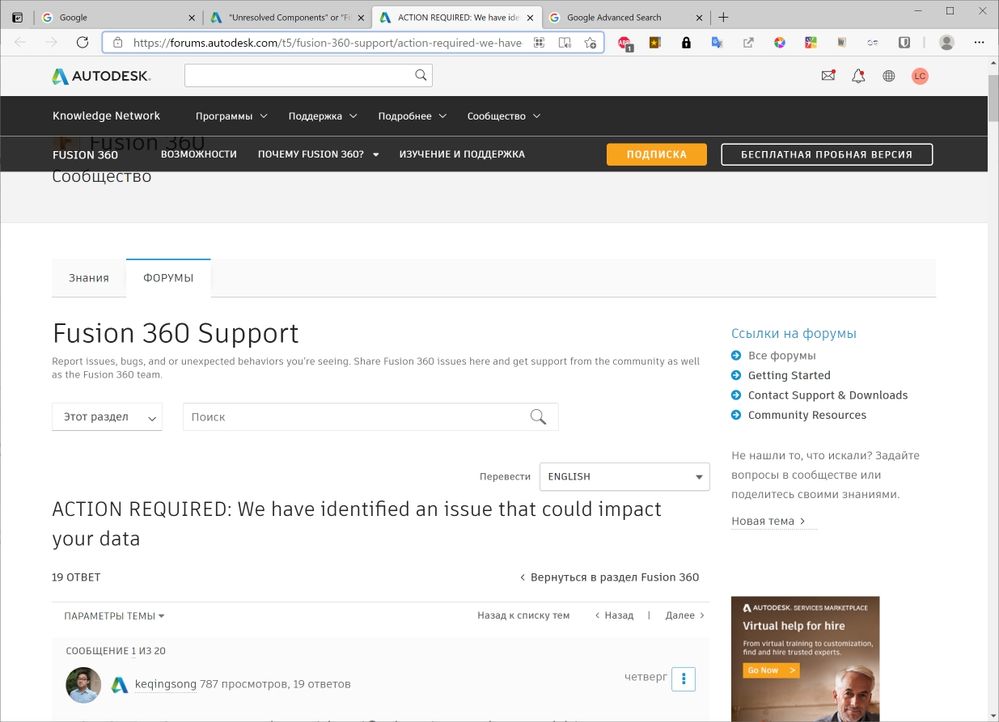The height and width of the screenshot is (722, 999).
Task: Click the gold star bookmark extension icon
Action: (655, 43)
